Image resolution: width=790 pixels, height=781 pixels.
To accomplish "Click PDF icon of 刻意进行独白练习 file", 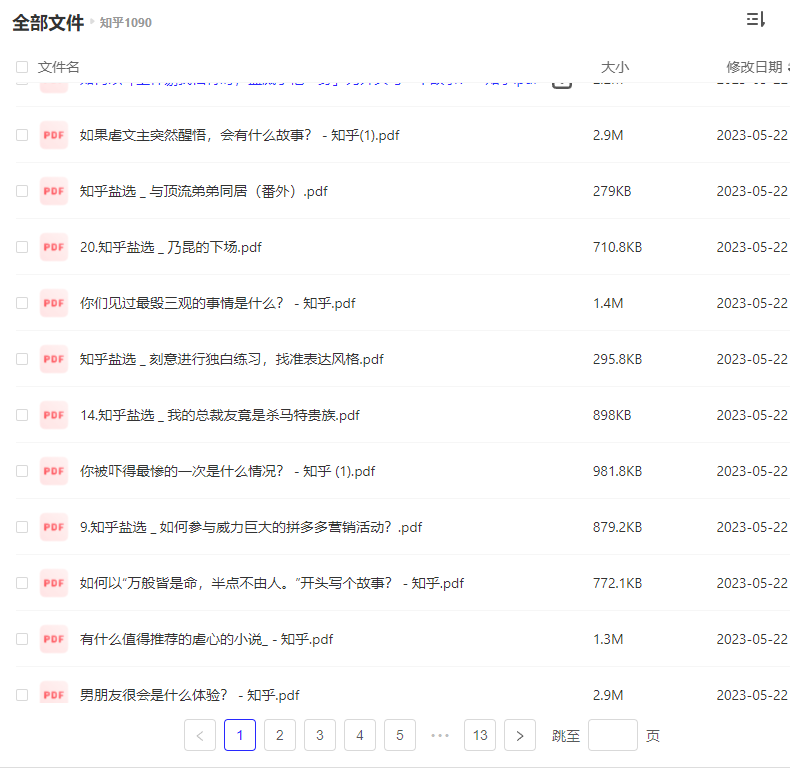I will pyautogui.click(x=54, y=359).
